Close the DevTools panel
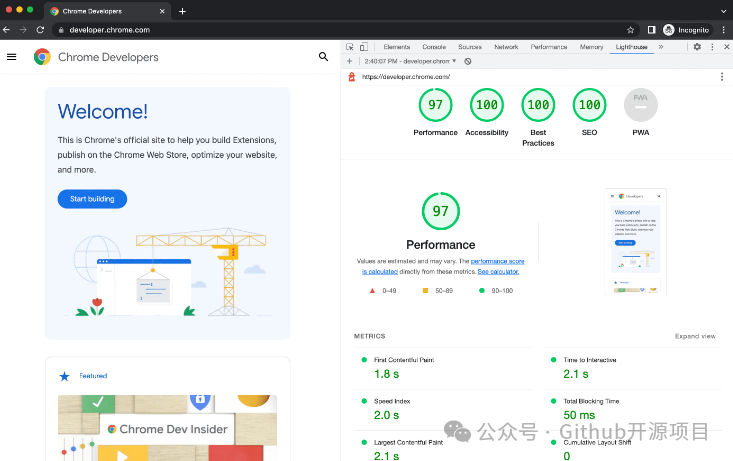The height and width of the screenshot is (461, 733). coord(726,47)
